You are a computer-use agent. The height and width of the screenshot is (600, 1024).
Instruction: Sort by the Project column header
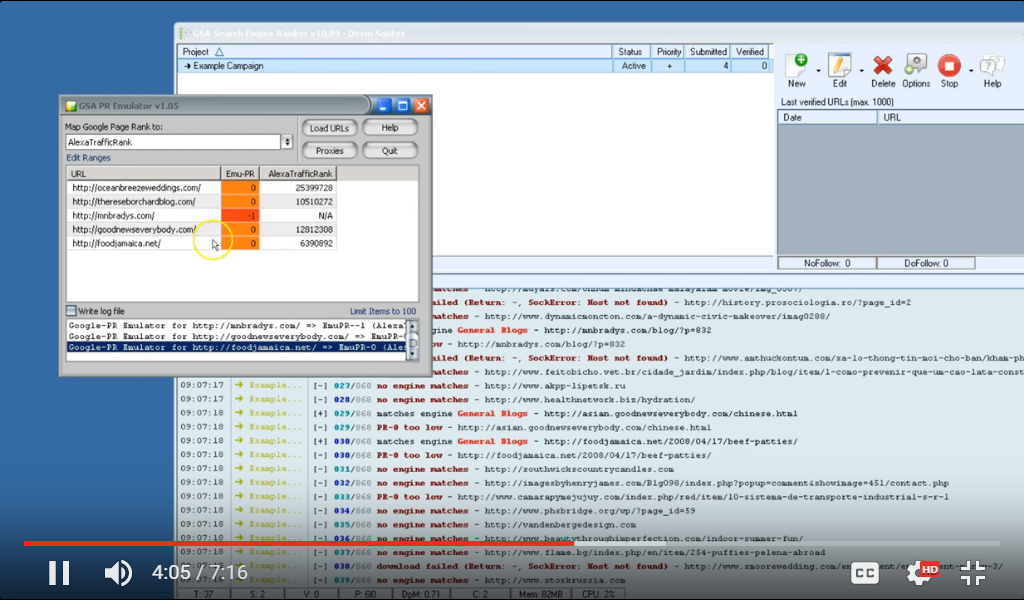pos(394,52)
